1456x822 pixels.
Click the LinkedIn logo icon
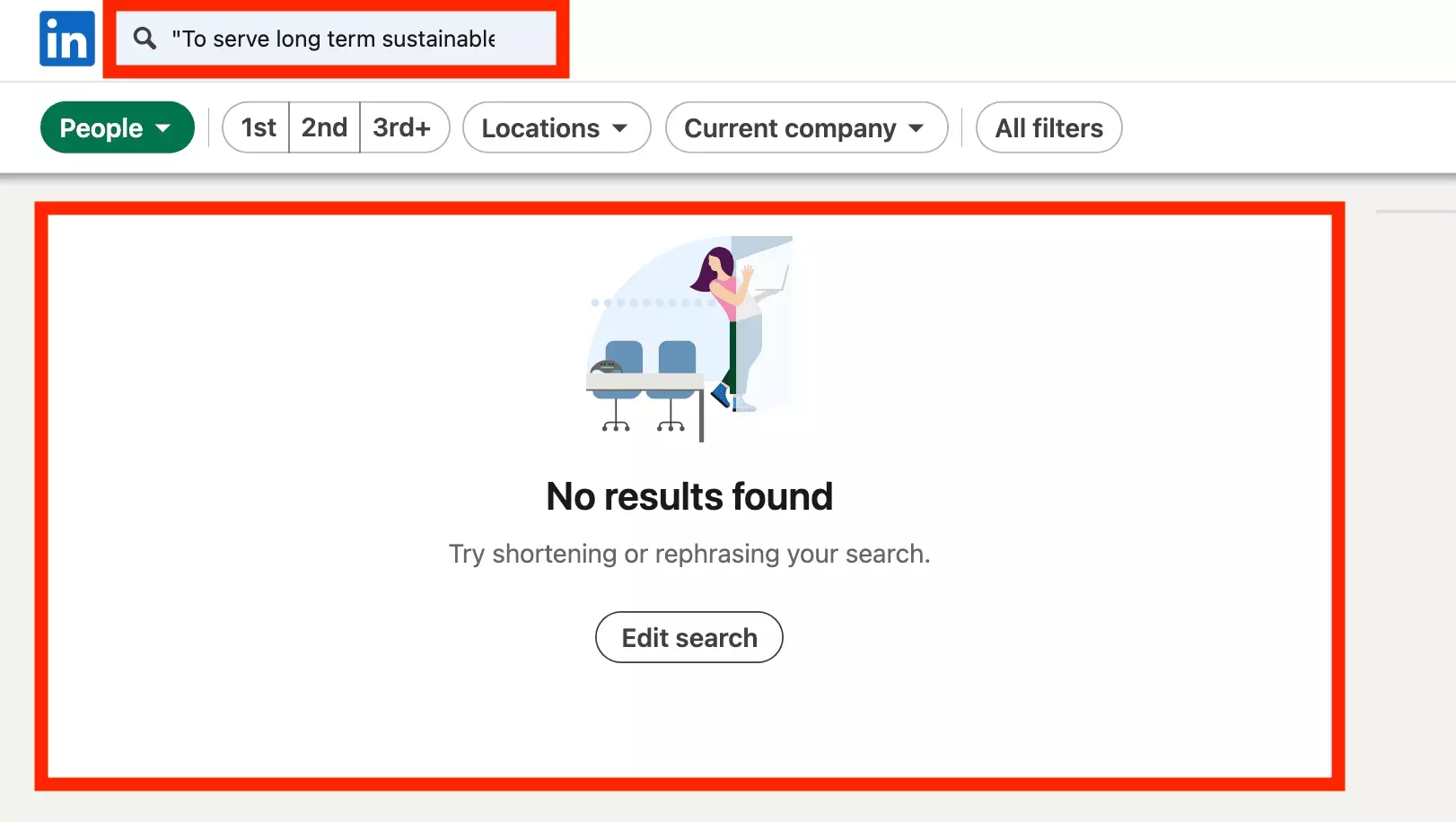pos(66,39)
